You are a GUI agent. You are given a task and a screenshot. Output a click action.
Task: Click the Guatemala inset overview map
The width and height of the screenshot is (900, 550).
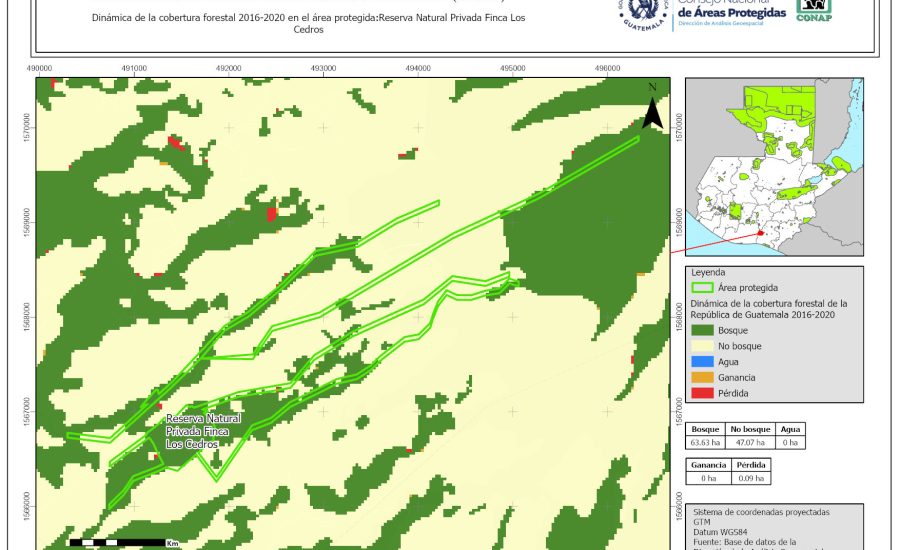[771, 170]
